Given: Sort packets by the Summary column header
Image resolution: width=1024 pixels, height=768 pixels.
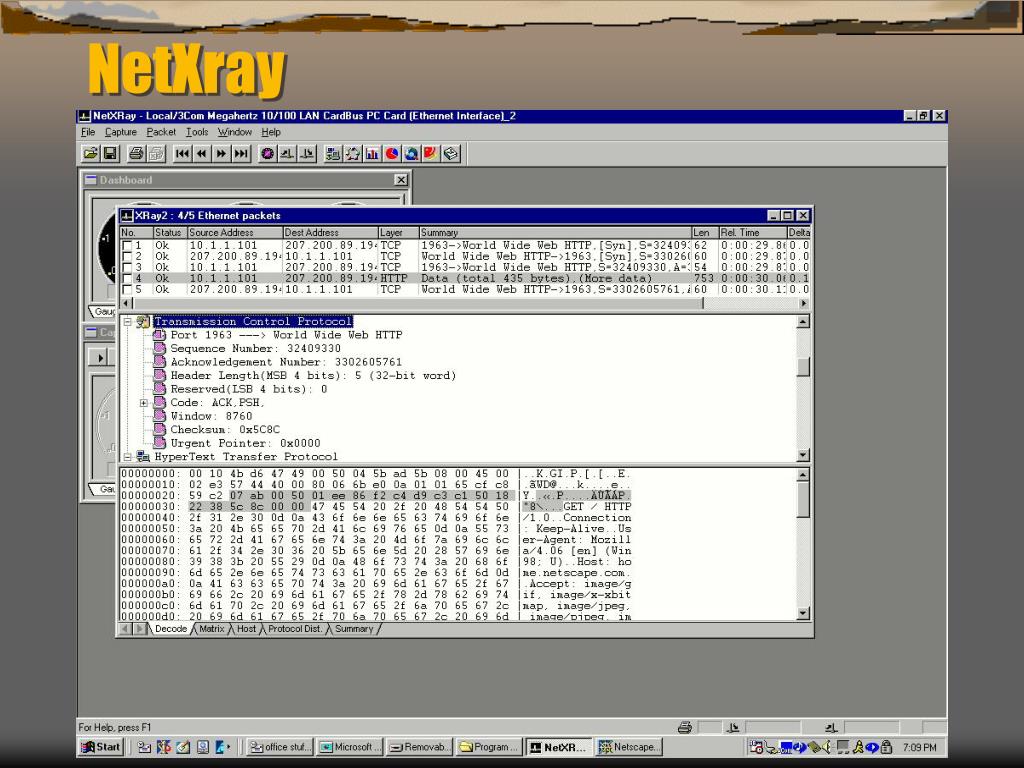Looking at the screenshot, I should pyautogui.click(x=555, y=232).
